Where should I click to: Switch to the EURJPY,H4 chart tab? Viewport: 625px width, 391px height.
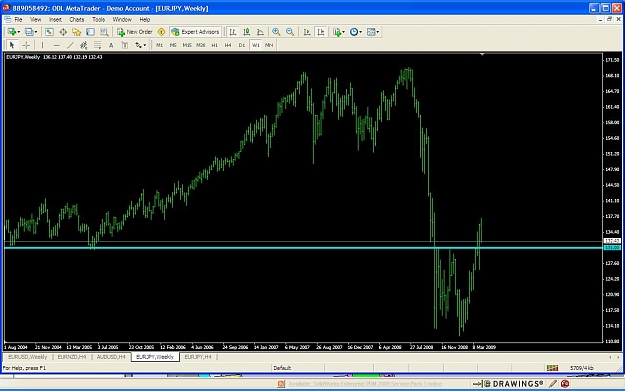click(x=198, y=357)
